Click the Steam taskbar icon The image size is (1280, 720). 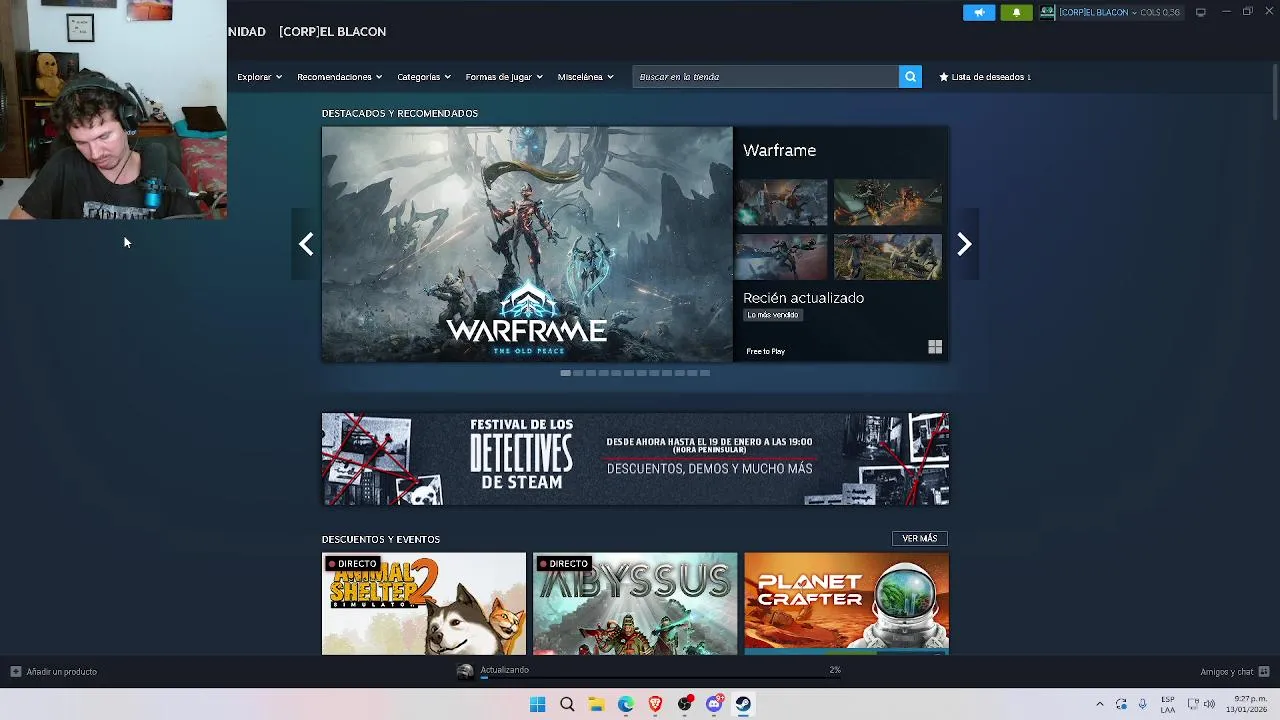(x=743, y=704)
